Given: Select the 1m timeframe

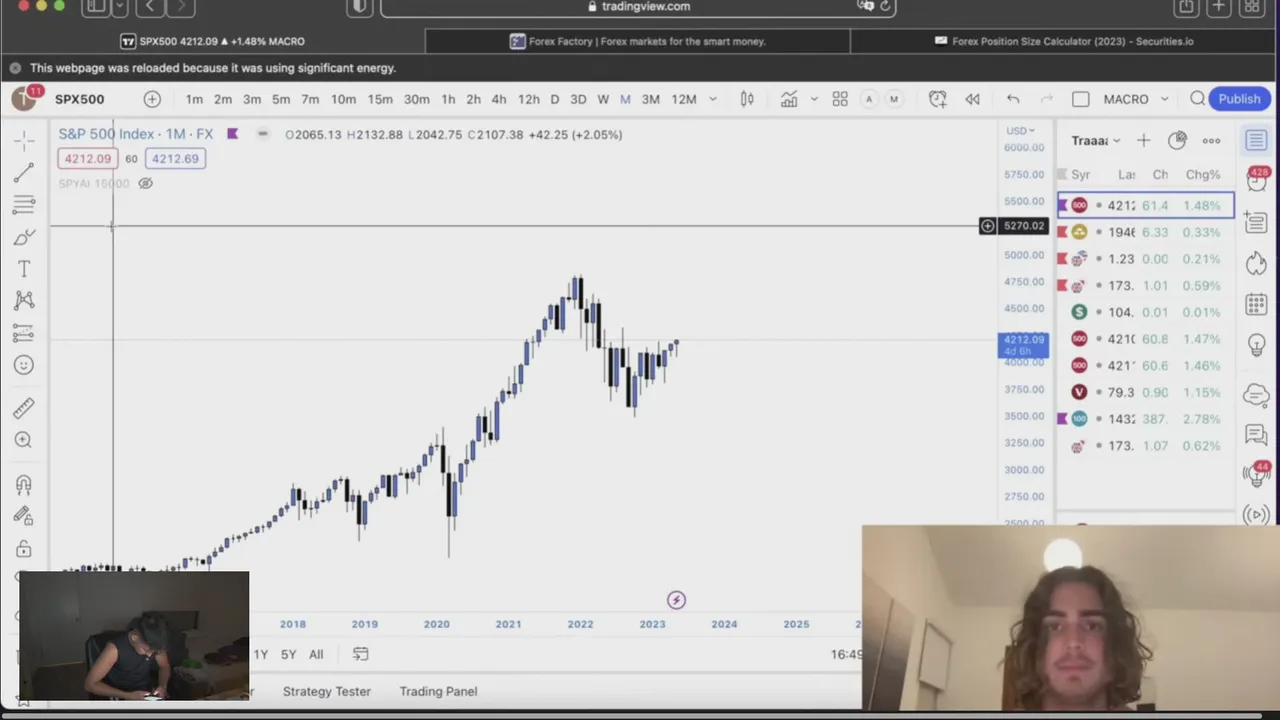Looking at the screenshot, I should click(x=194, y=99).
